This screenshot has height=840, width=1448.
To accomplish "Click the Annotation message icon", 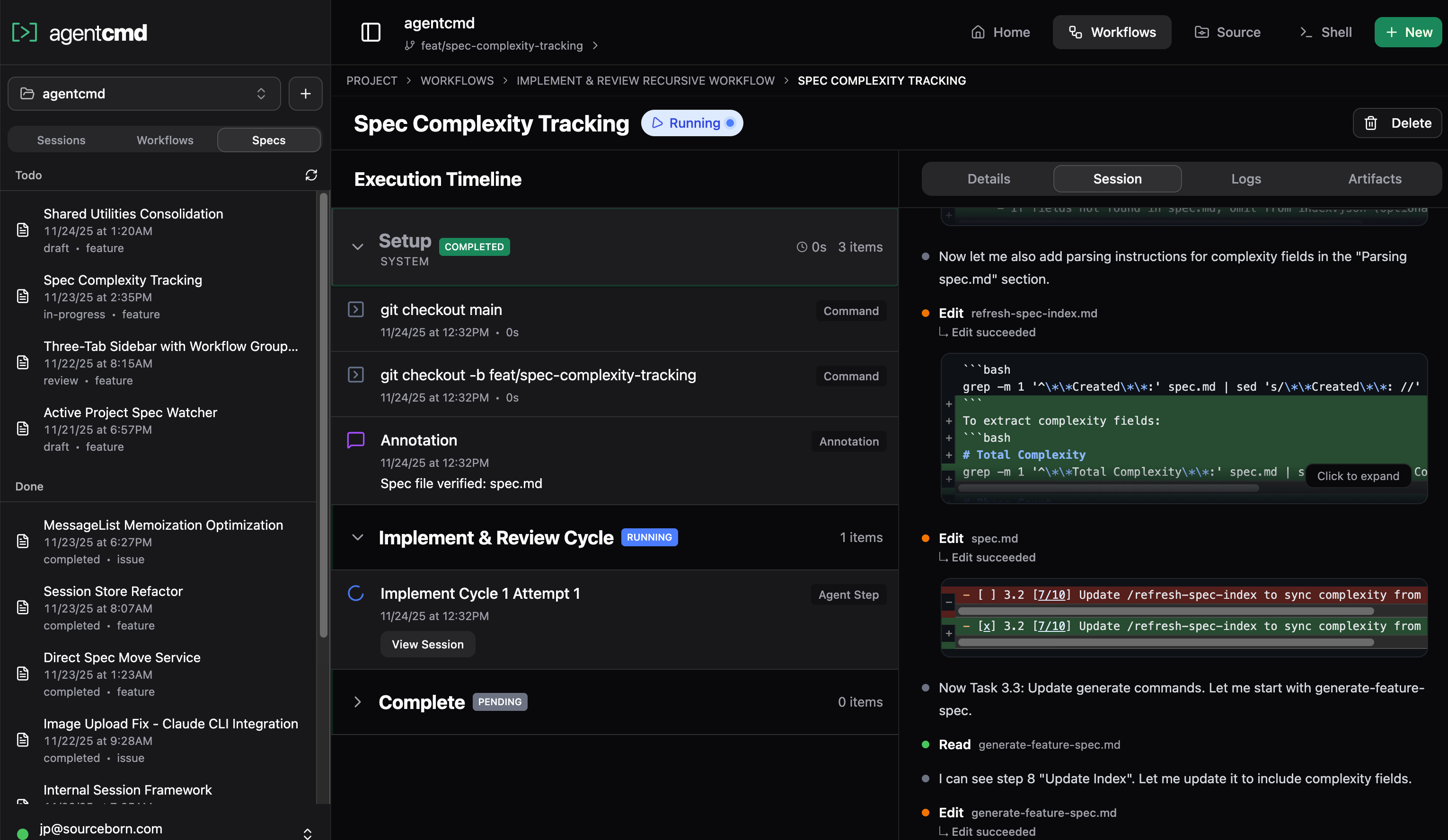I will click(x=356, y=439).
